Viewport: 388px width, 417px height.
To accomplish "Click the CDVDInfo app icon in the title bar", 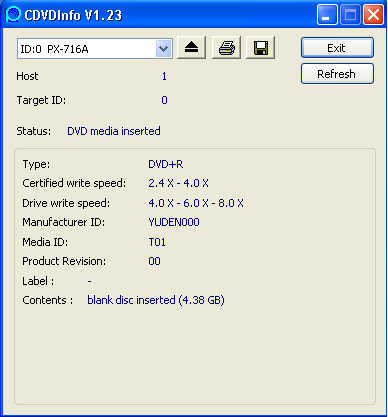I will pos(13,15).
